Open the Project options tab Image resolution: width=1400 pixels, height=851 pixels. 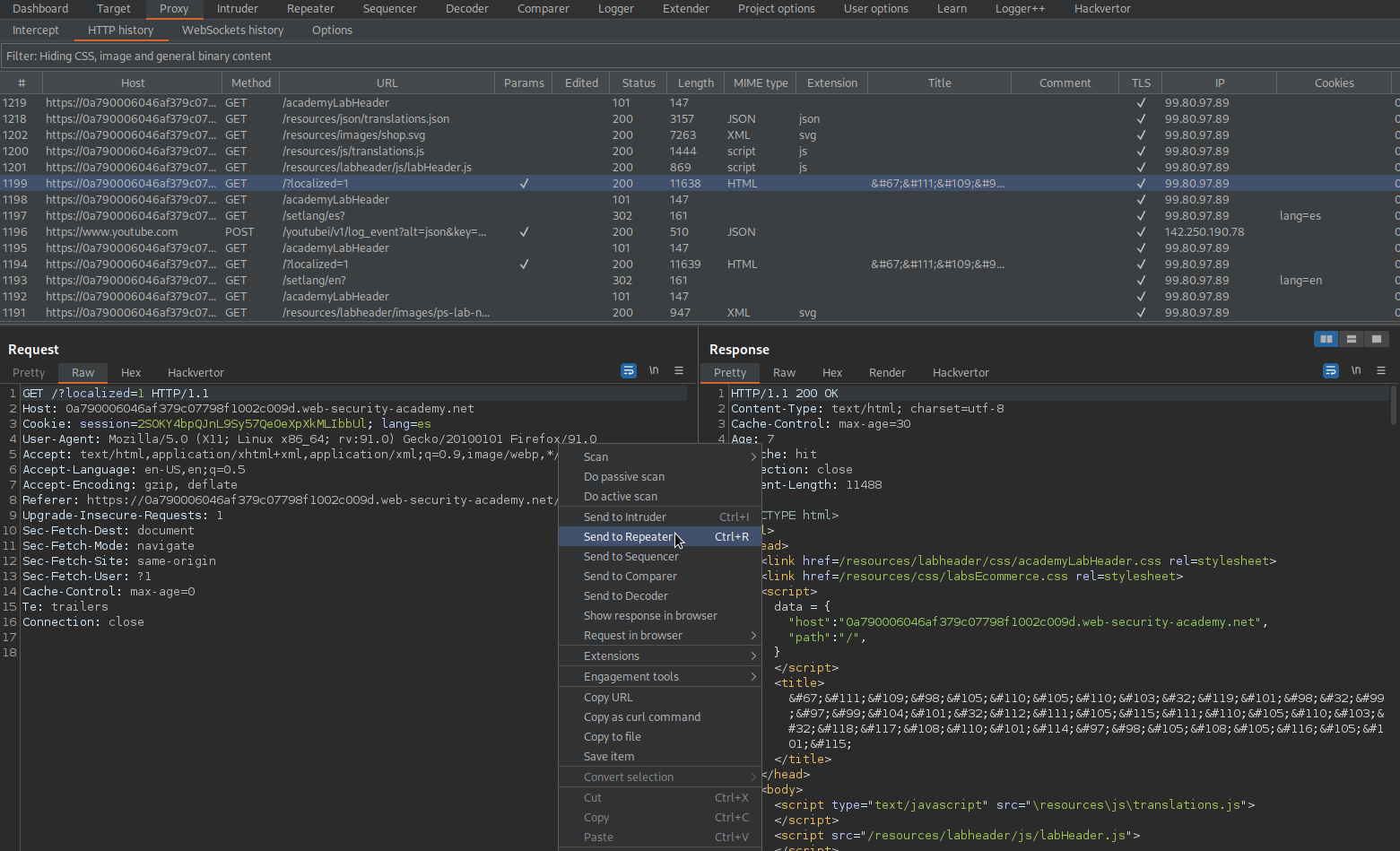(x=777, y=9)
